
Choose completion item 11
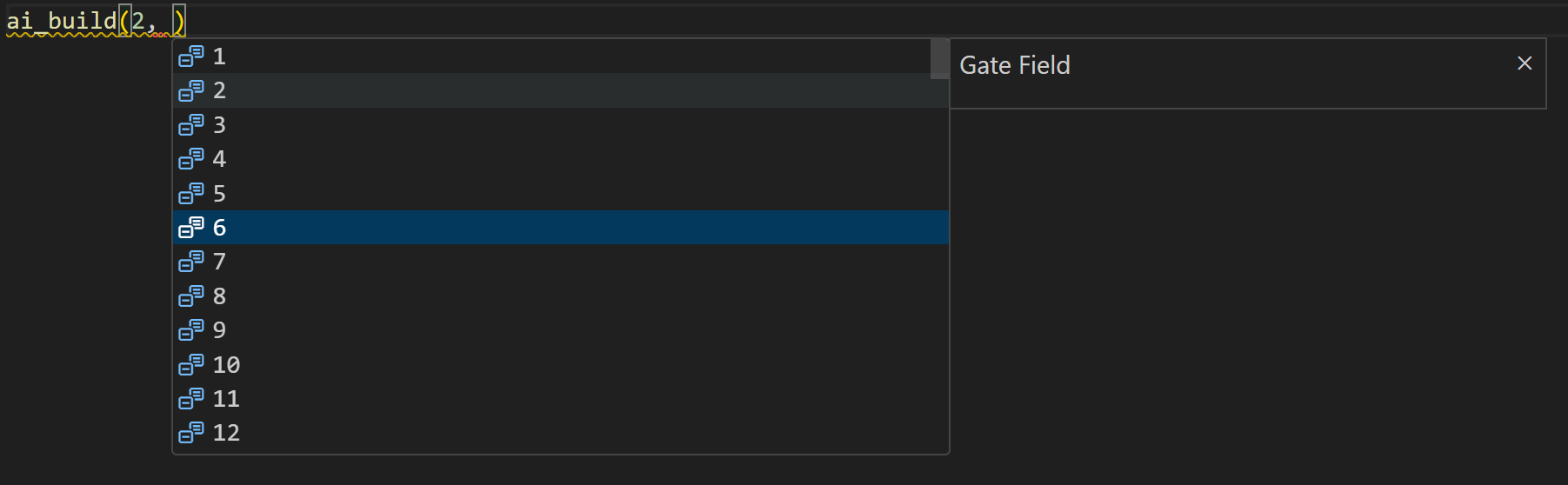point(561,399)
